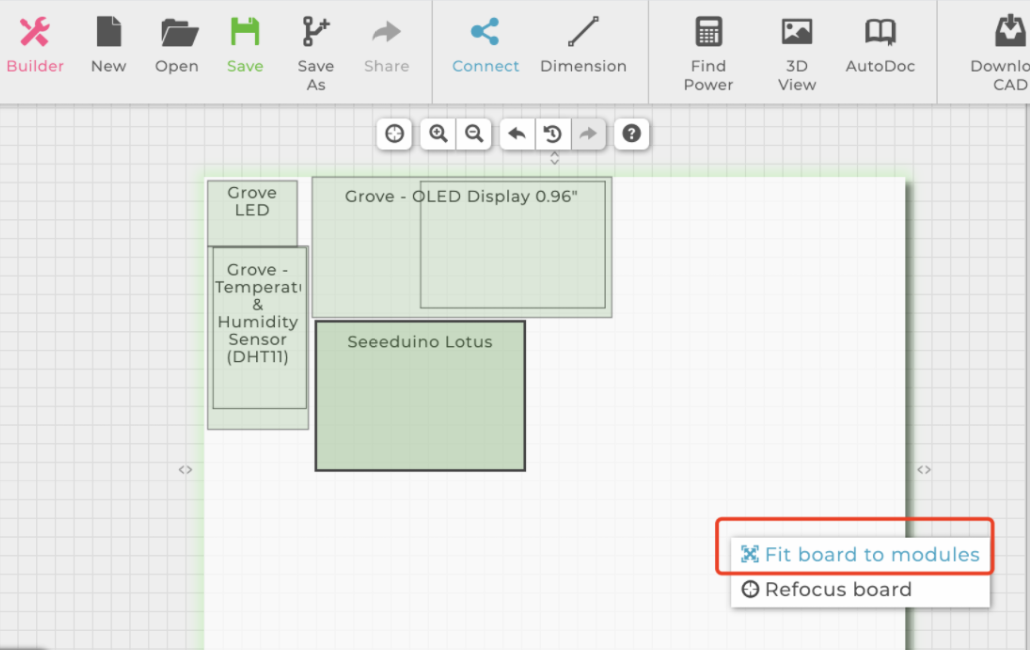Screen dimensions: 1032x650
Task: Choose Save As from toolbar
Action: pos(316,54)
